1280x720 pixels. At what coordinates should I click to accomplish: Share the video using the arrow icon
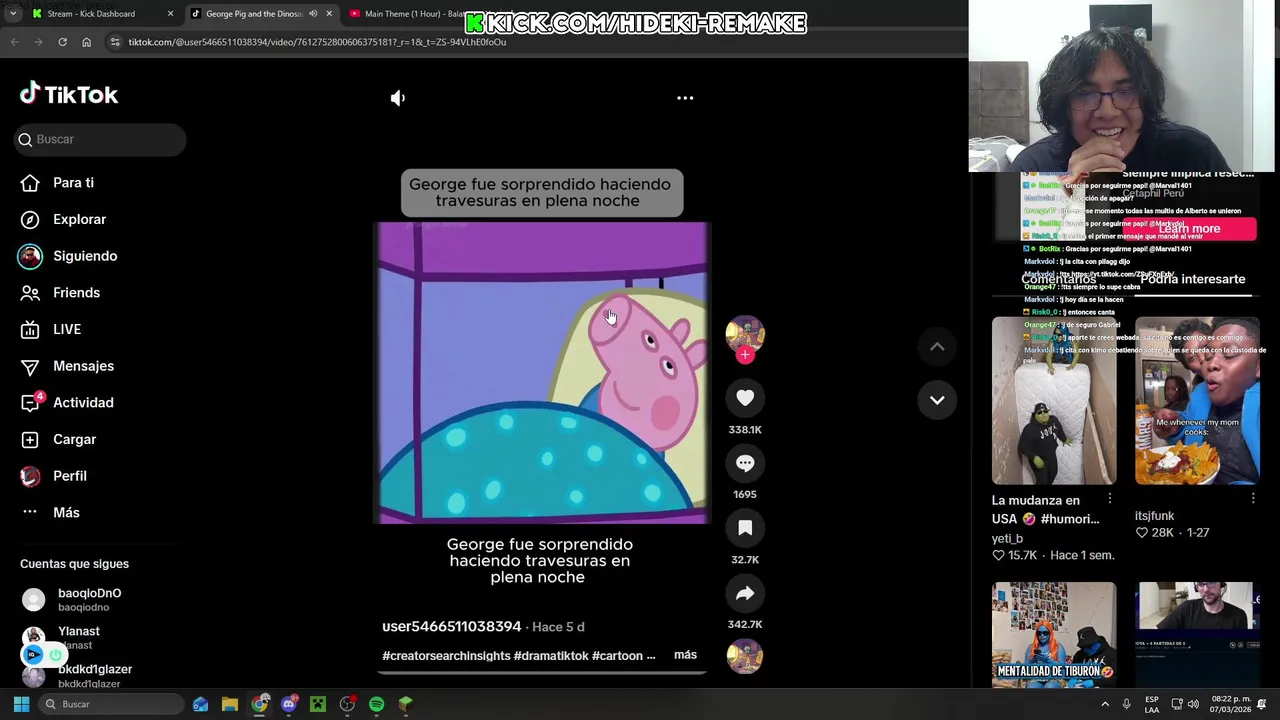coord(745,593)
